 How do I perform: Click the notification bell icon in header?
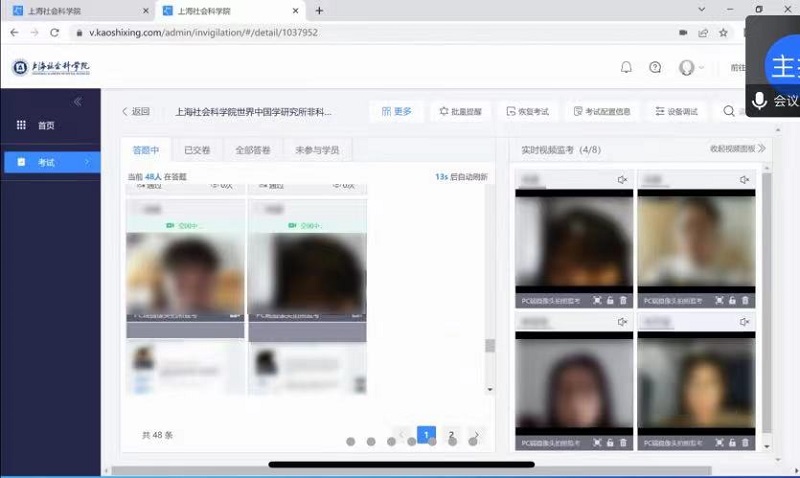[x=626, y=68]
